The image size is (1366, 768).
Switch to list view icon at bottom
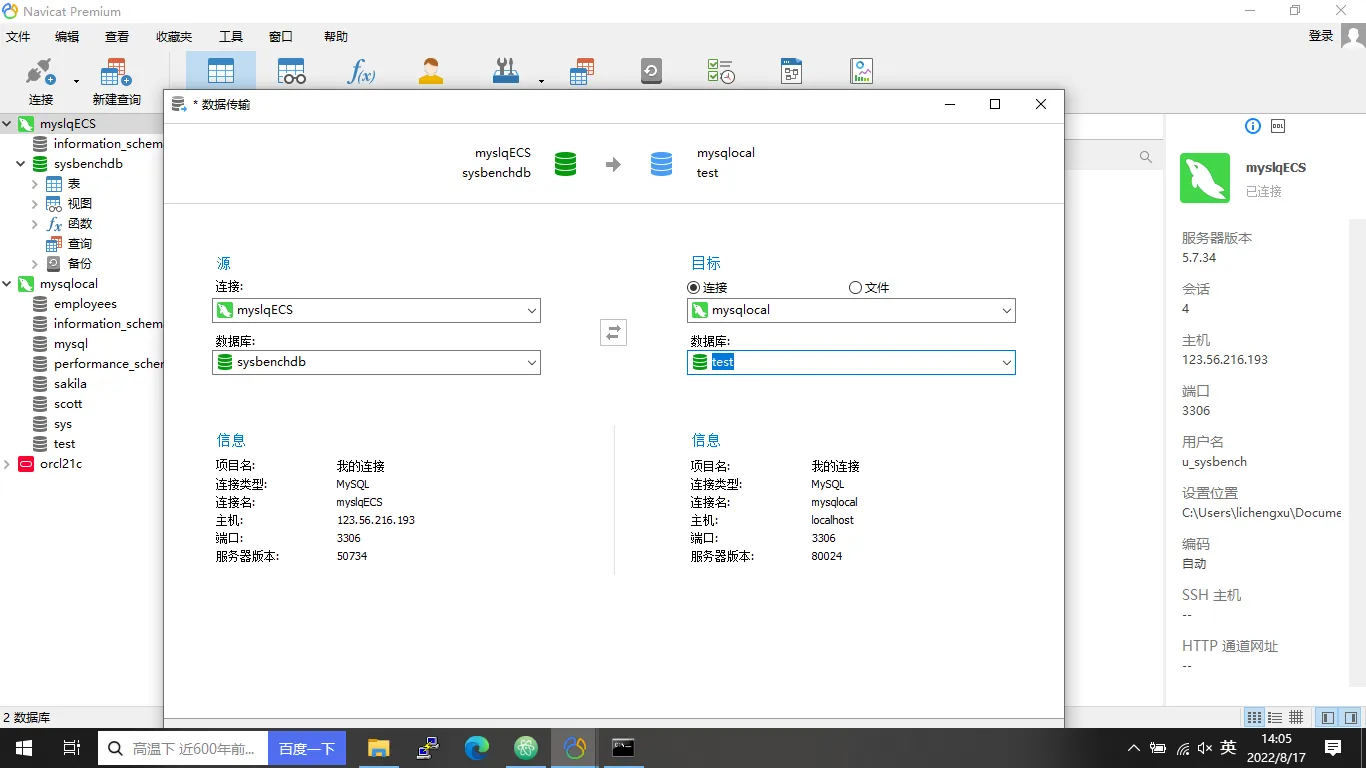coord(1275,717)
